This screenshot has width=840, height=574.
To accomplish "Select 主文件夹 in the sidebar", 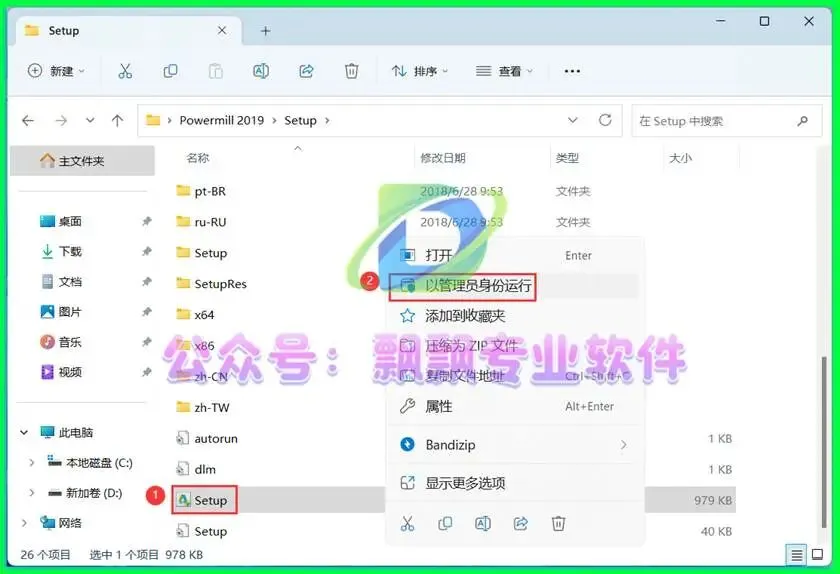I will (82, 161).
